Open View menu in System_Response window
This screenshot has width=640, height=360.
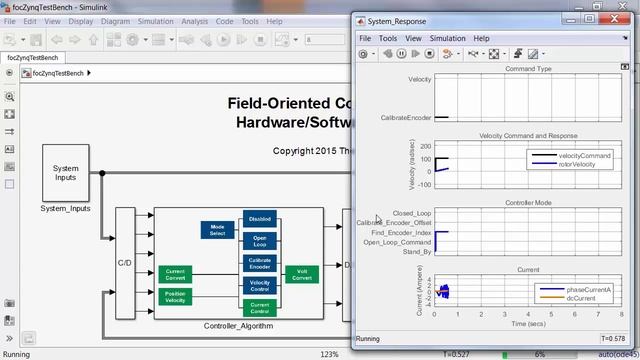point(413,38)
